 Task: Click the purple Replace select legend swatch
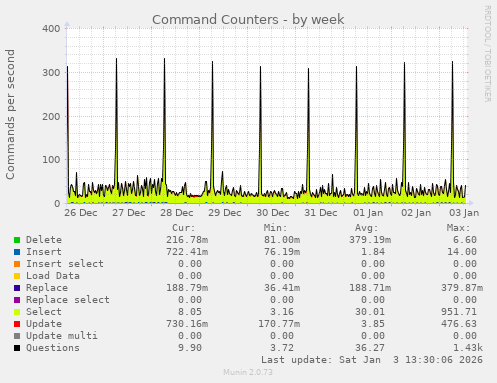17,300
